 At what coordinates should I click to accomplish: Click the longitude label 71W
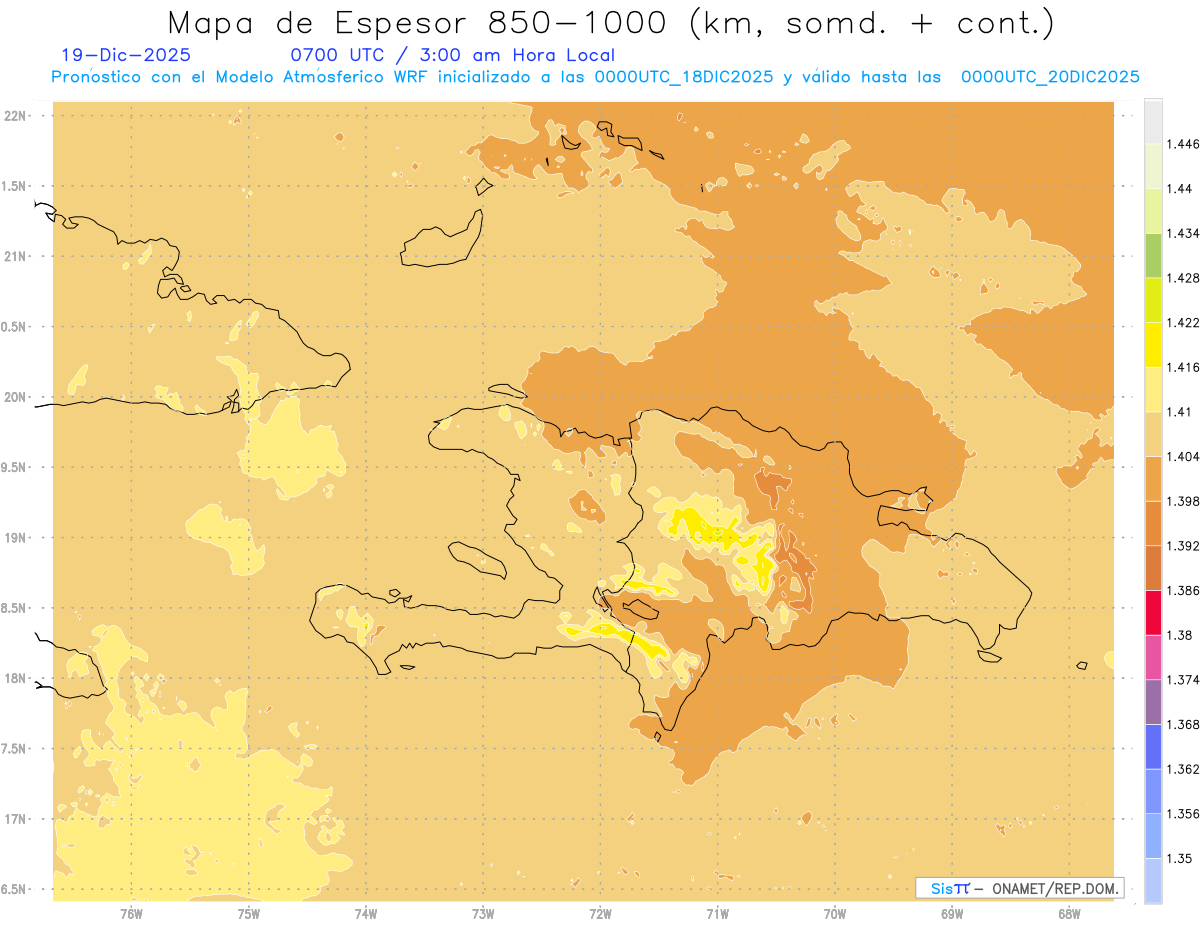(717, 914)
